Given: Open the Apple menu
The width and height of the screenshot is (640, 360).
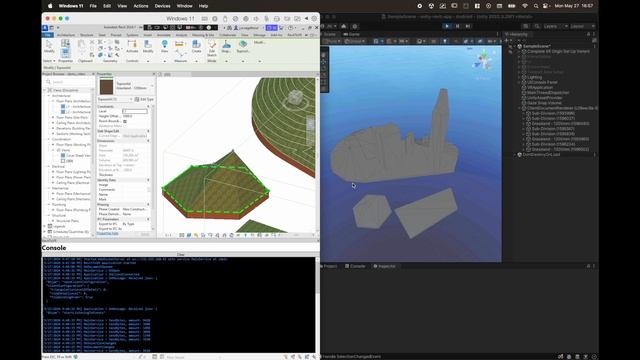Looking at the screenshot, I should 50,6.
